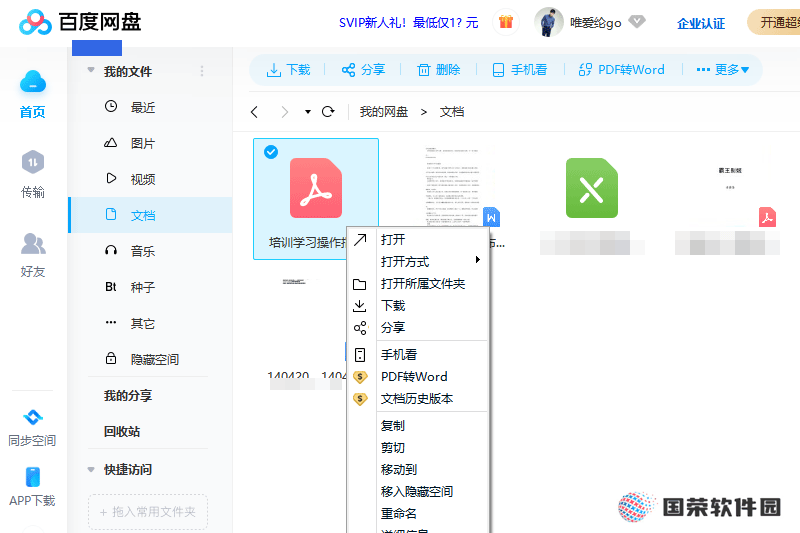The width and height of the screenshot is (800, 533).
Task: Click the toolbar 手机看 button
Action: click(x=520, y=69)
